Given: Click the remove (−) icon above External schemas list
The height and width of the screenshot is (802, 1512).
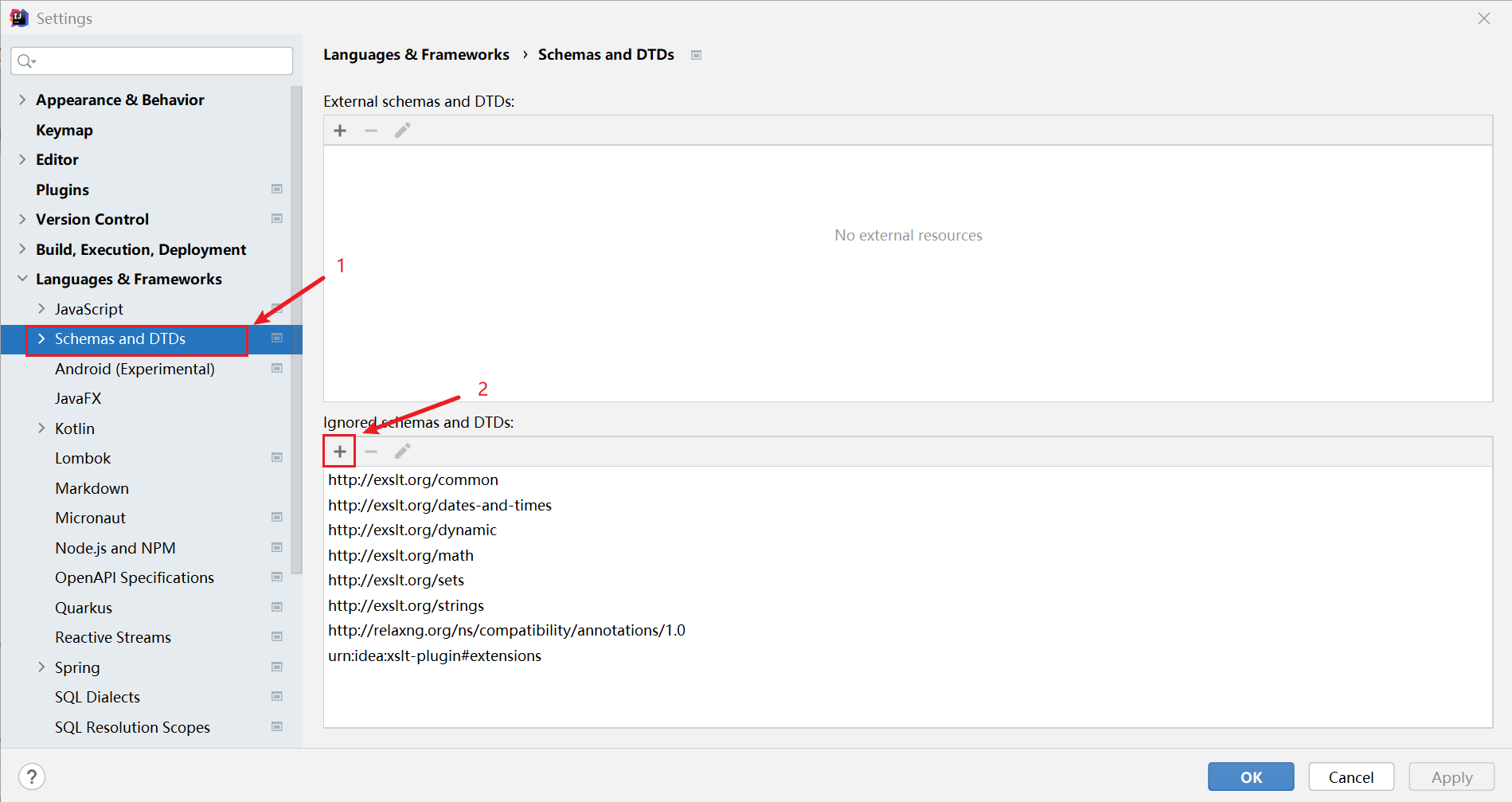Looking at the screenshot, I should click(x=371, y=130).
